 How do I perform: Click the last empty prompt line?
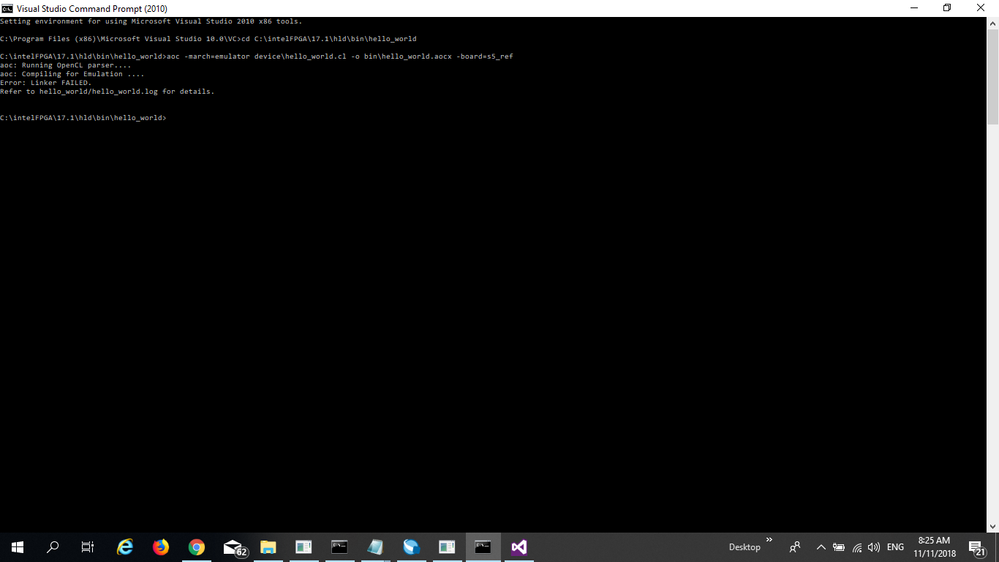tap(83, 118)
